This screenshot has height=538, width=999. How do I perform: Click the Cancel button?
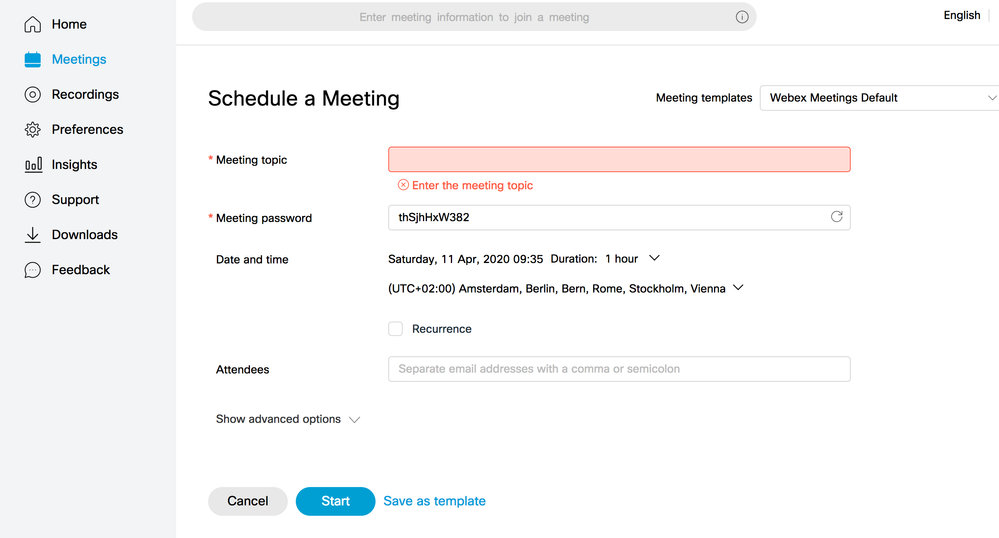(248, 501)
